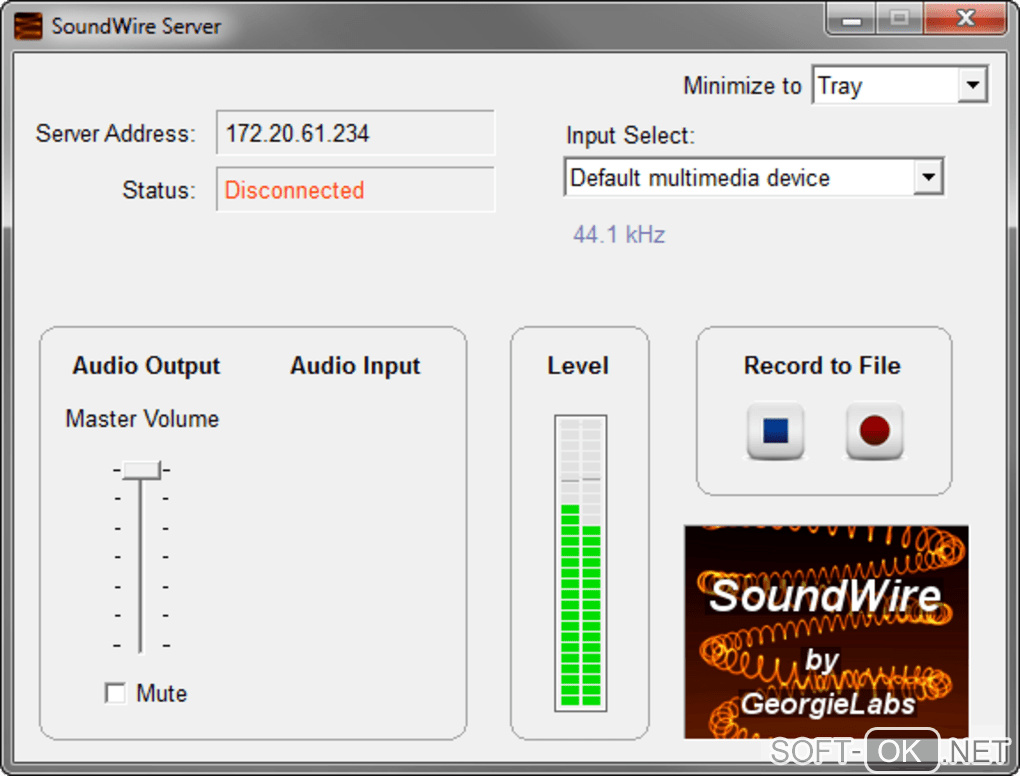Start recording with the red circle button

pos(874,431)
